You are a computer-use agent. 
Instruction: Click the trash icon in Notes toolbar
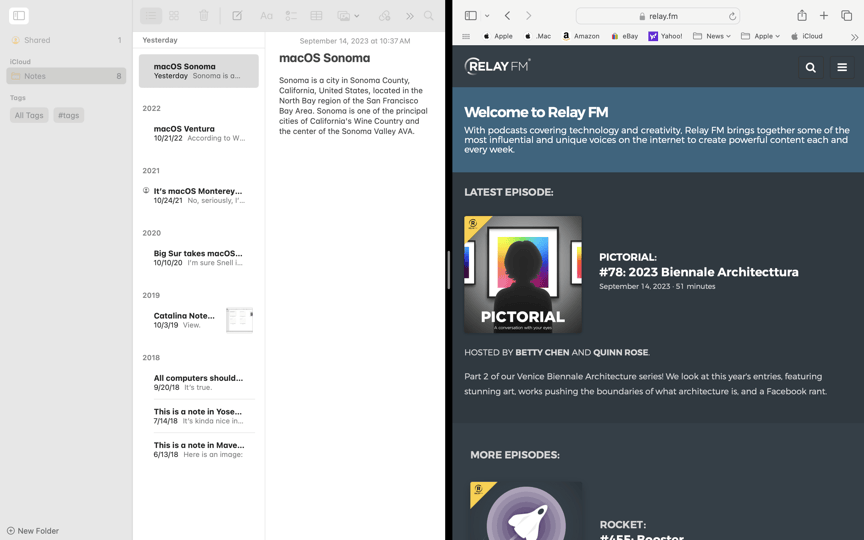pos(204,16)
